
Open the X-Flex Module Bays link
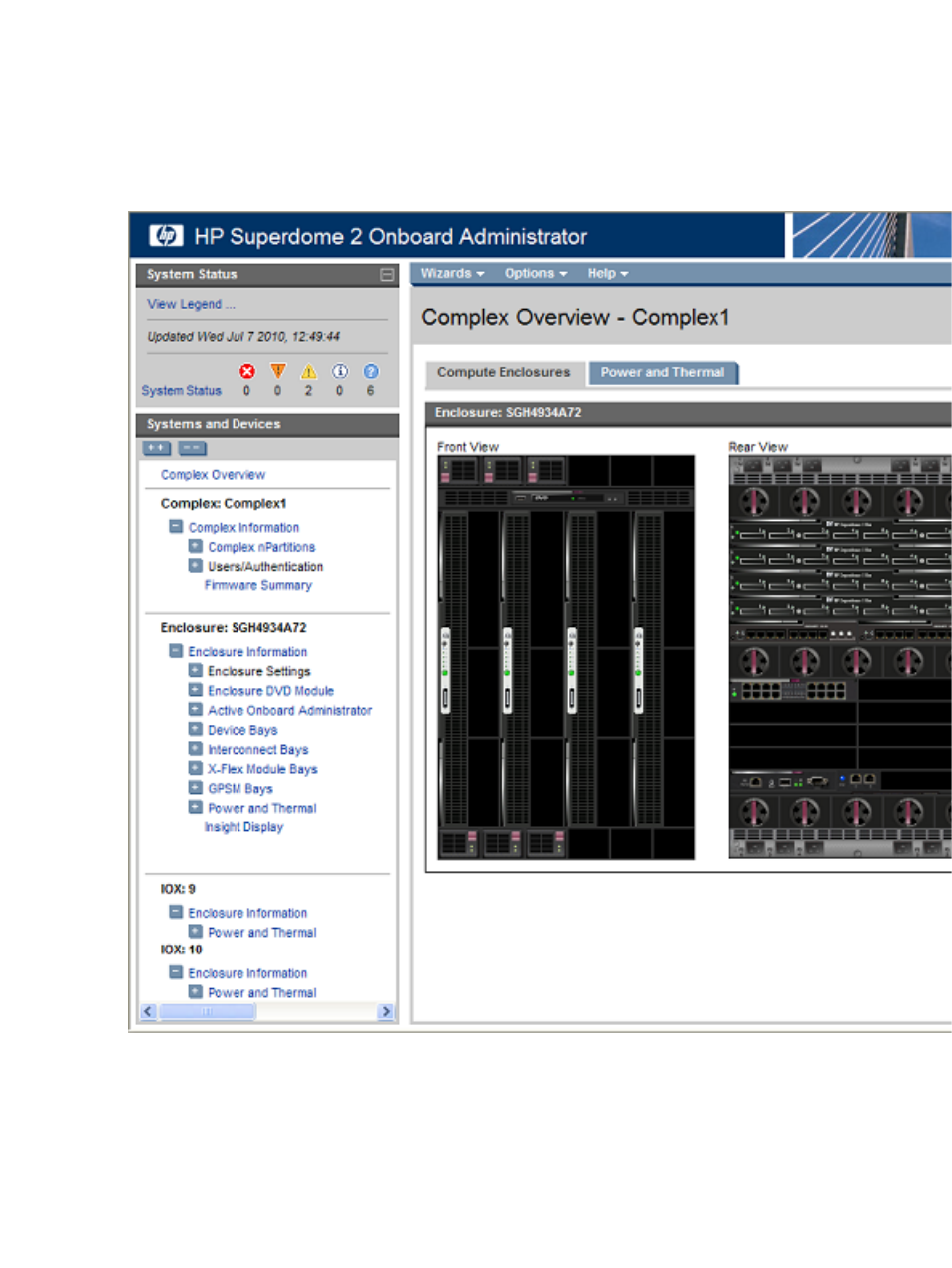[x=262, y=769]
